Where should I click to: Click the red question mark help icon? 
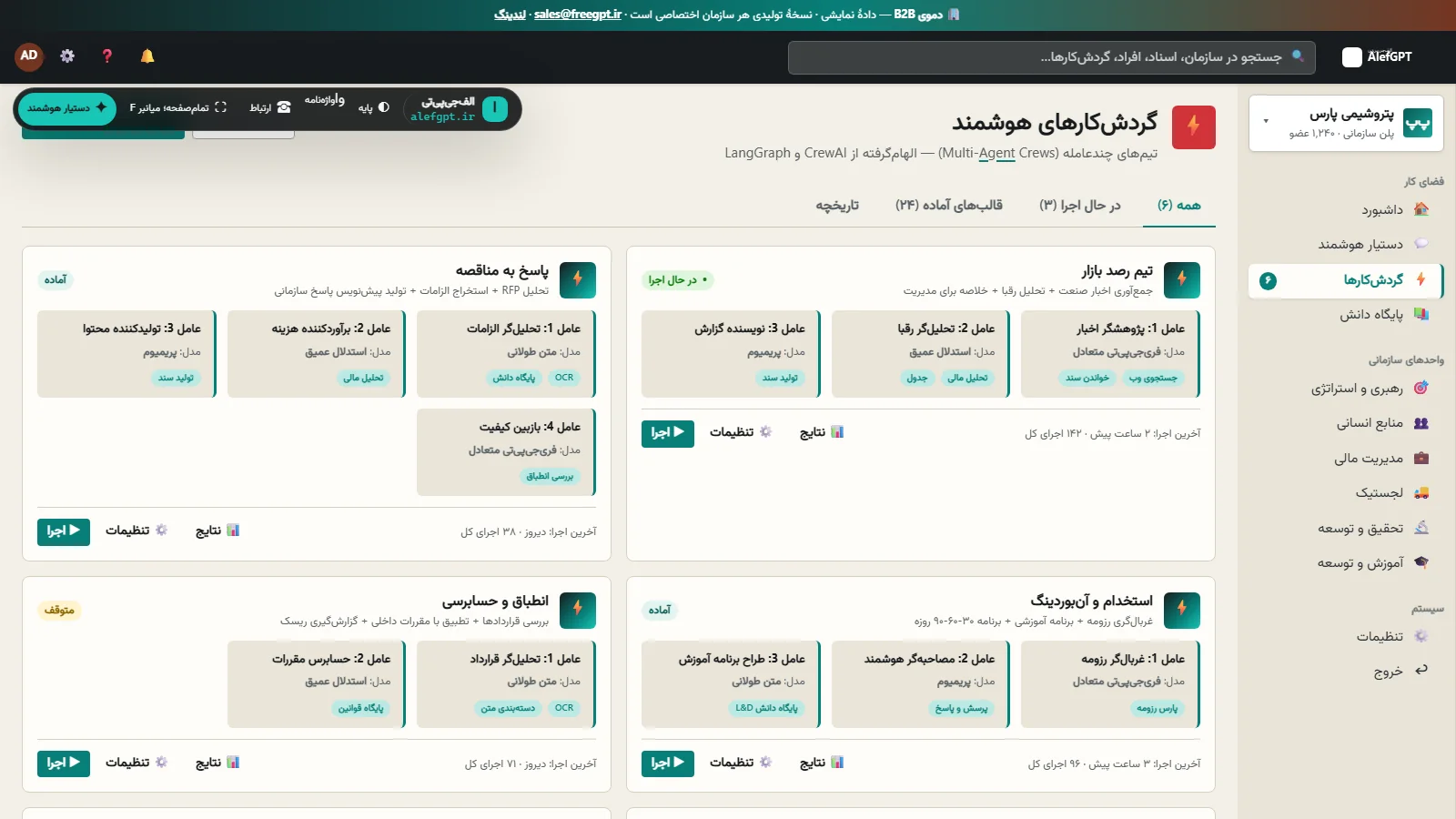click(x=107, y=56)
